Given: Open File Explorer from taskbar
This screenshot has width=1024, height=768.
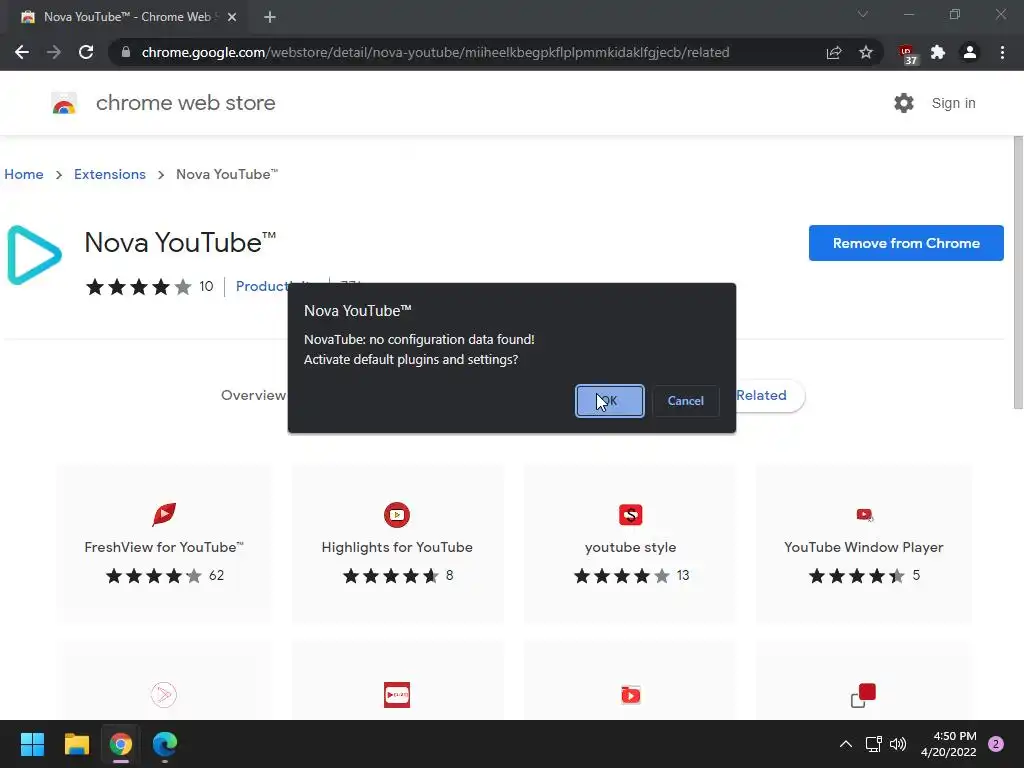Looking at the screenshot, I should point(76,744).
